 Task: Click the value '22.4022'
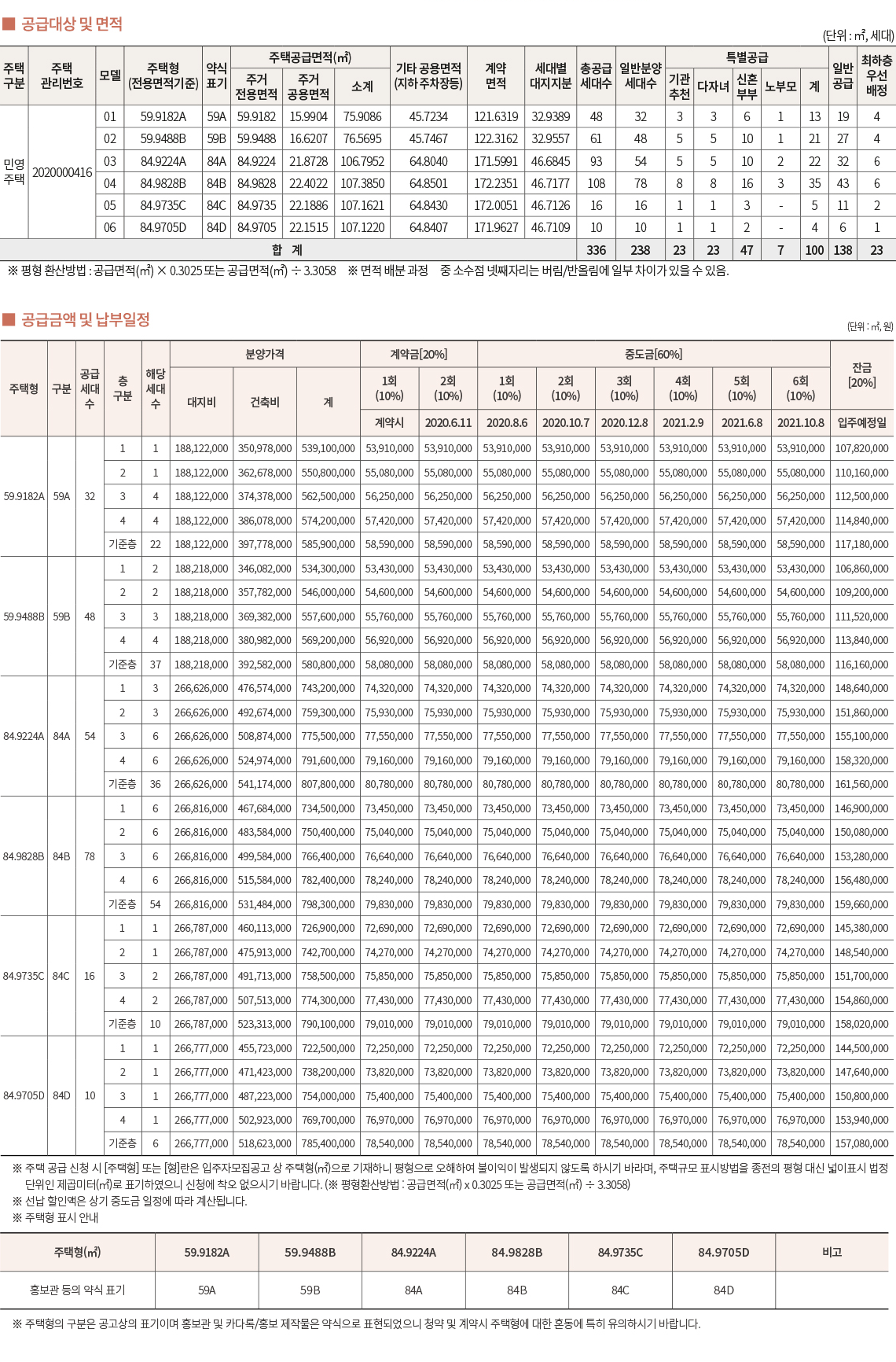click(308, 183)
